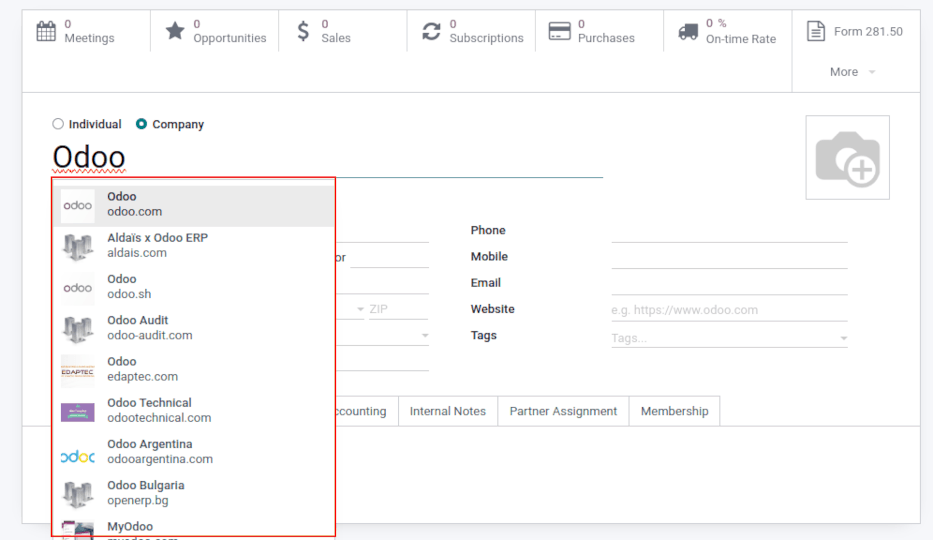Upload a photo via camera placeholder
The width and height of the screenshot is (933, 540).
tap(847, 158)
